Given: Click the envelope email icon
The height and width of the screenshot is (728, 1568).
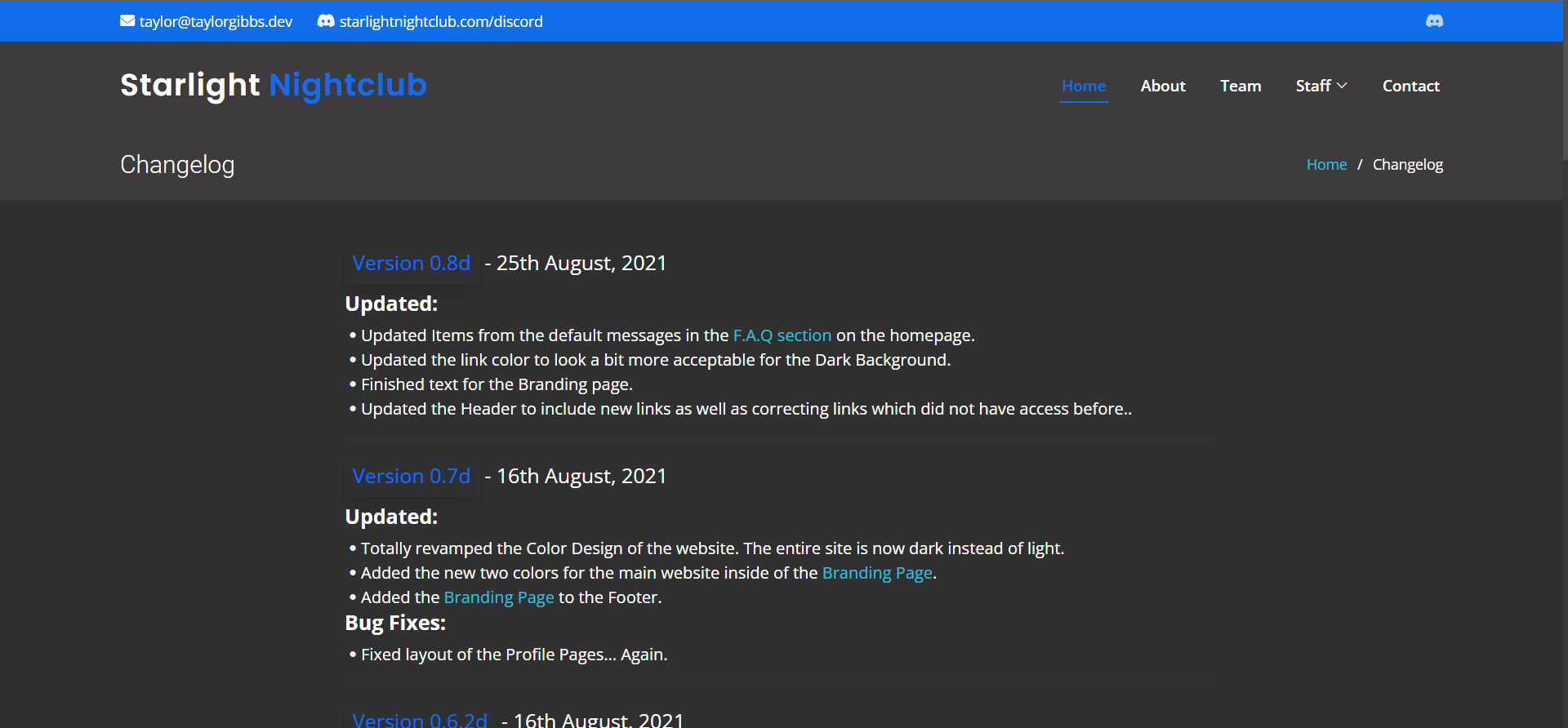Looking at the screenshot, I should [x=127, y=21].
